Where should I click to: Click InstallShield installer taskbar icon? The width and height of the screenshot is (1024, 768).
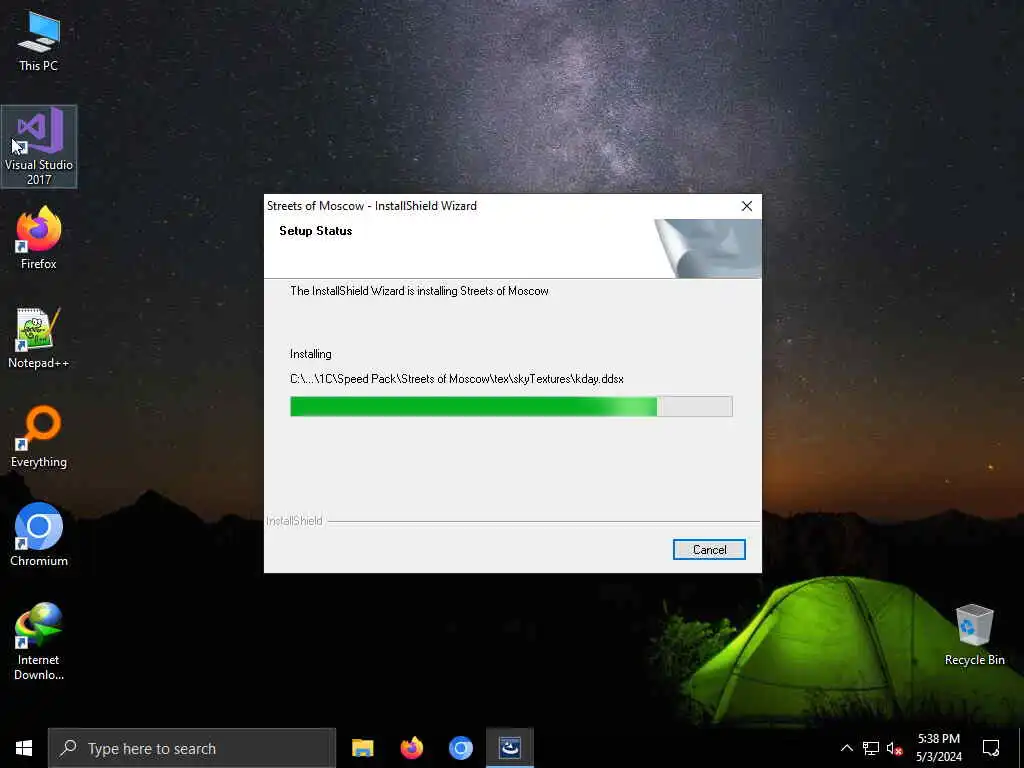(509, 748)
